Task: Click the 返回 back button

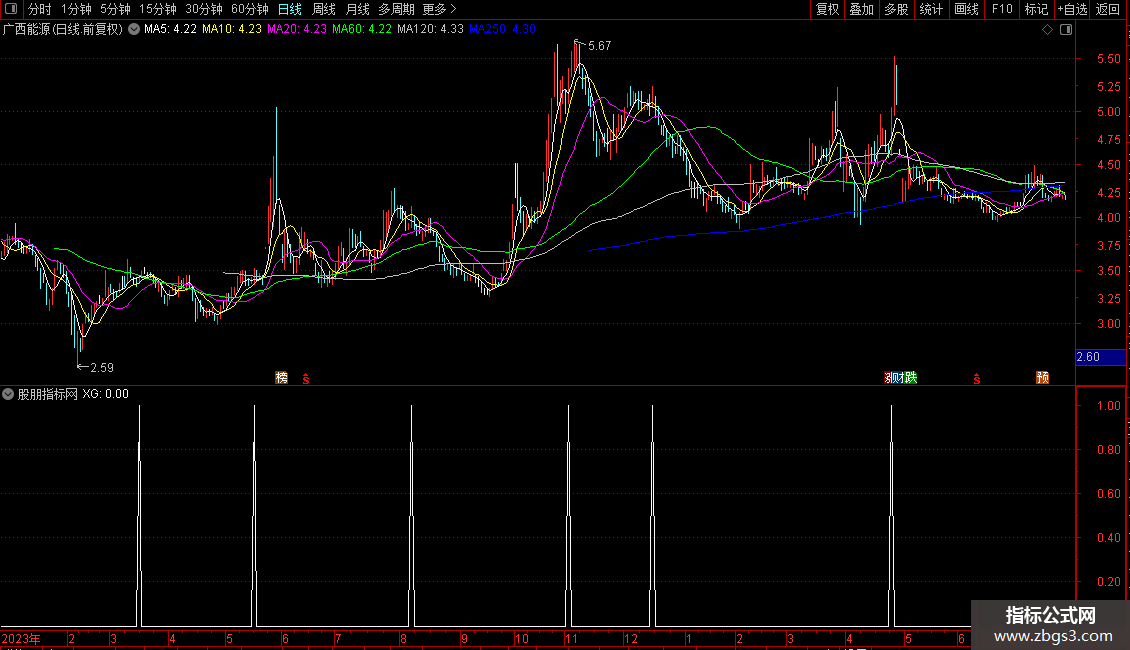Action: click(1108, 9)
